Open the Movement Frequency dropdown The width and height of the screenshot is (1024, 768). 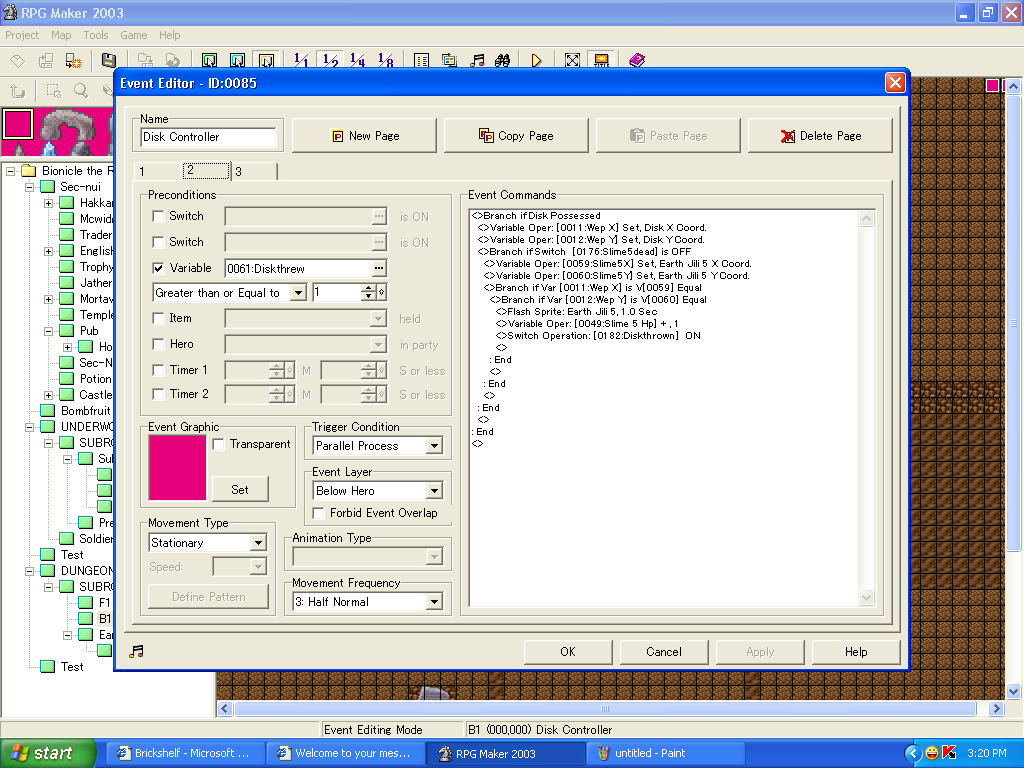[434, 602]
